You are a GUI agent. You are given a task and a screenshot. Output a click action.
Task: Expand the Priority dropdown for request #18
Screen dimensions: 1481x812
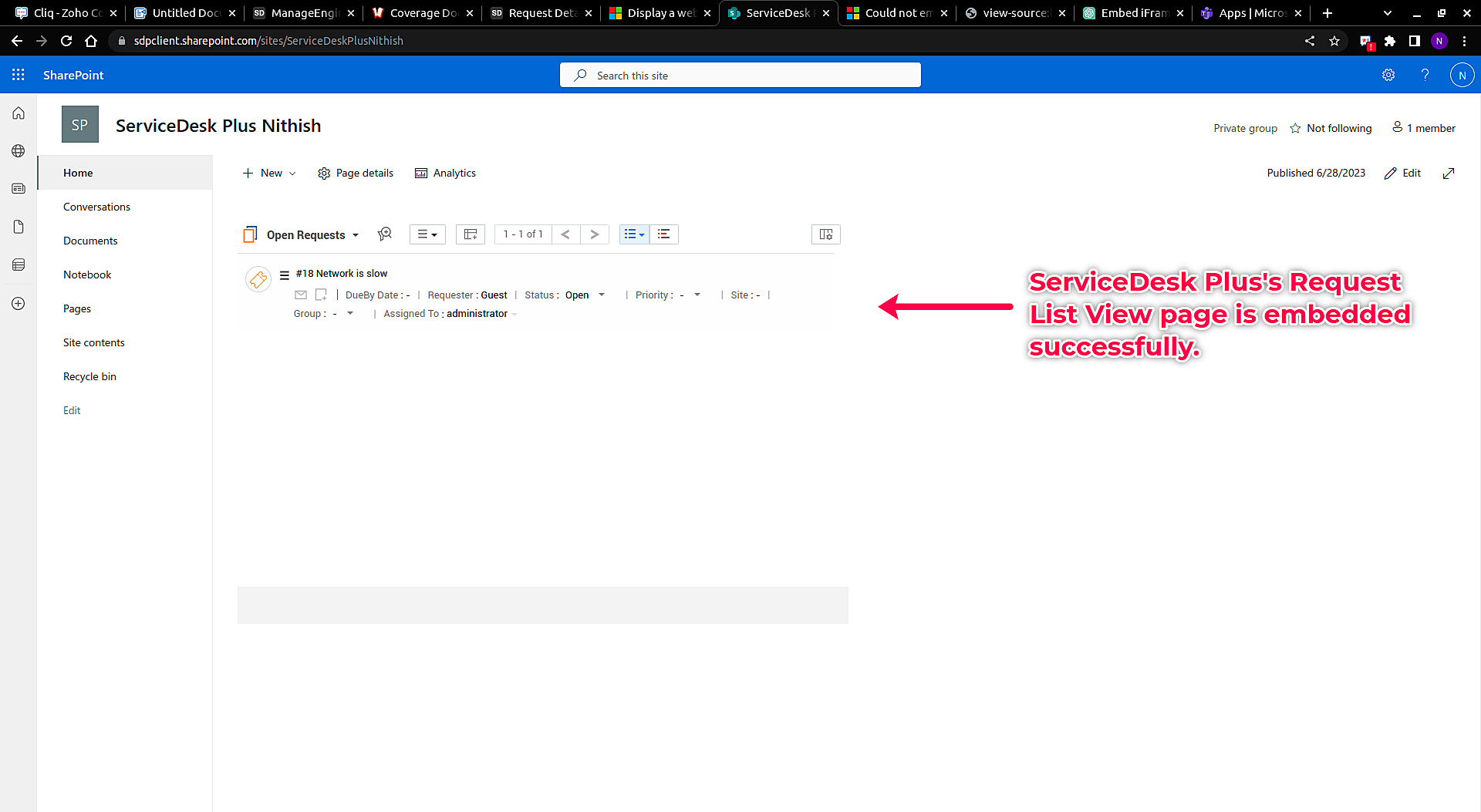click(697, 295)
